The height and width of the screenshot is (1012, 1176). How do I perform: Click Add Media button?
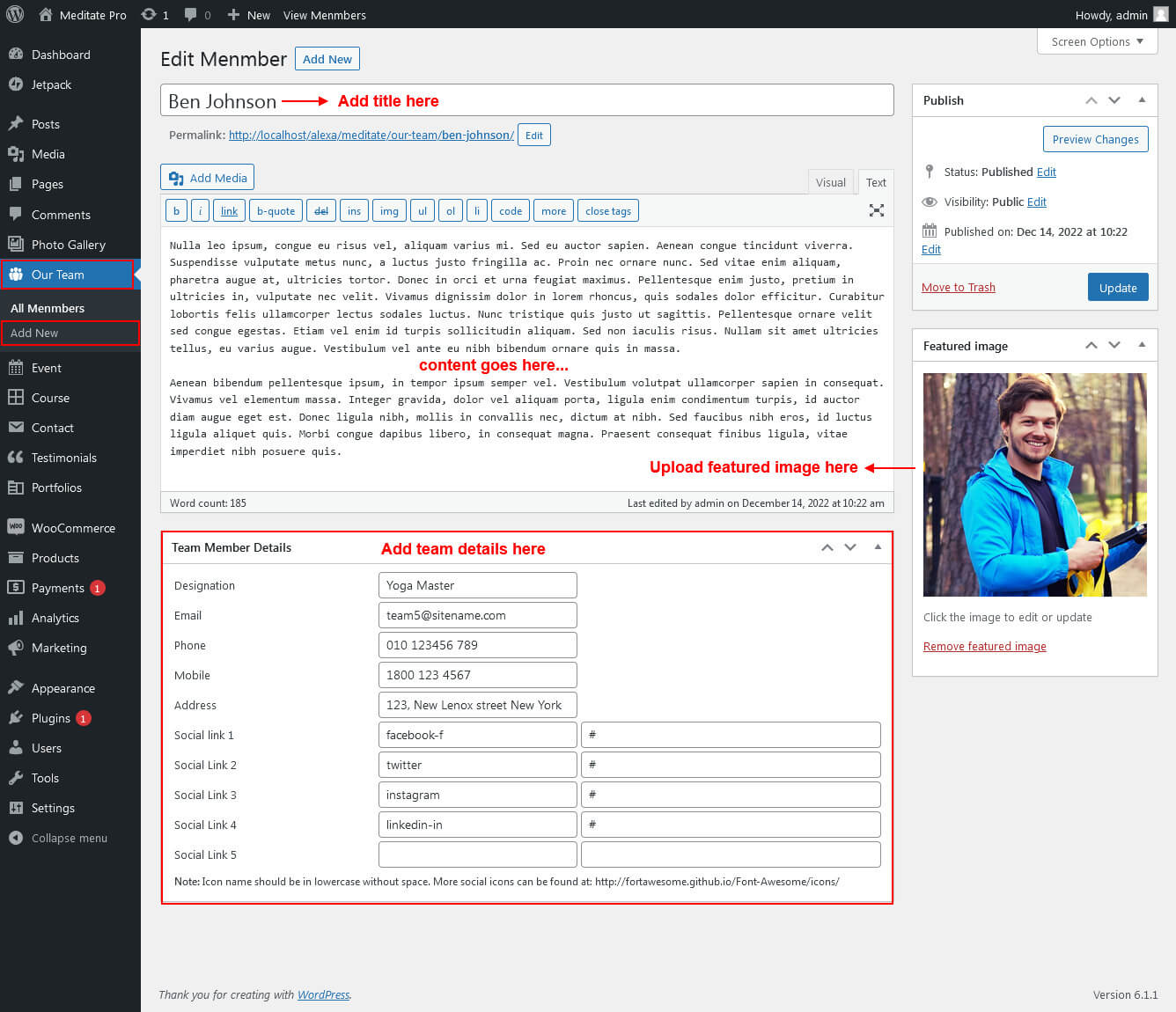208,178
